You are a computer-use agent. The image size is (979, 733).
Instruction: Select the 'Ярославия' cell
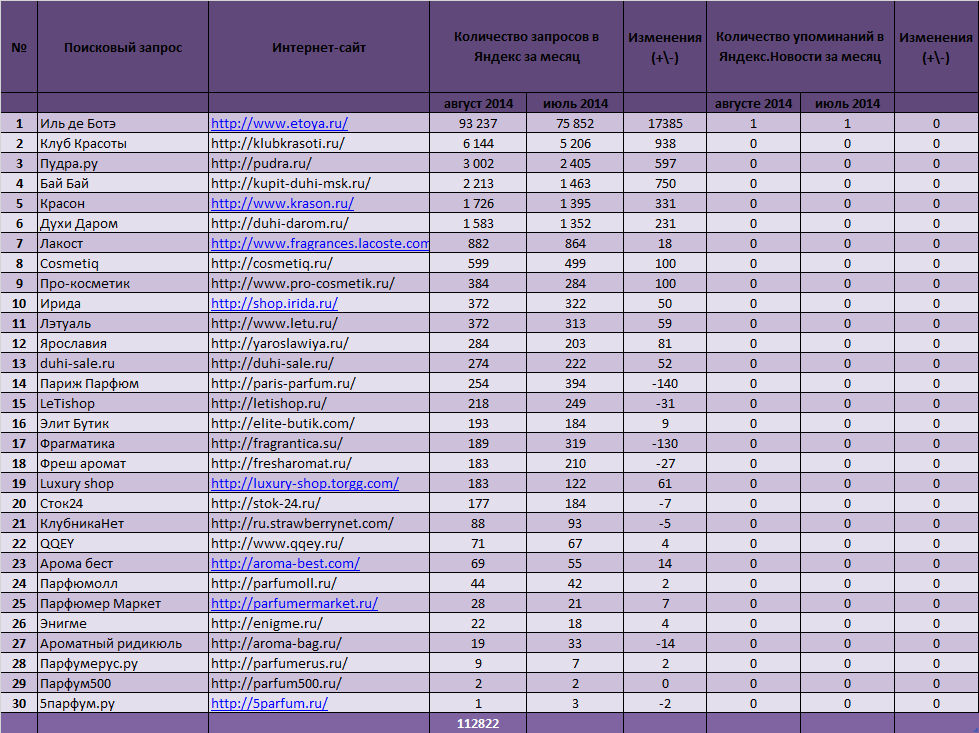click(x=123, y=343)
